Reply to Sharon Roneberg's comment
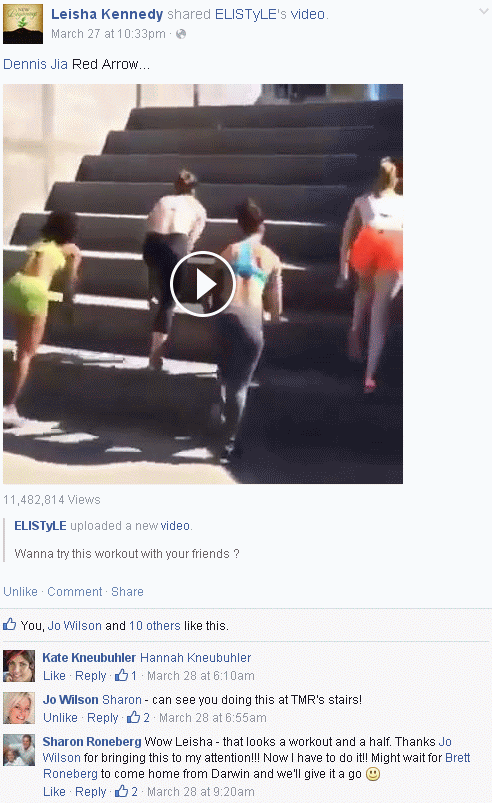The width and height of the screenshot is (492, 803). coord(91,791)
